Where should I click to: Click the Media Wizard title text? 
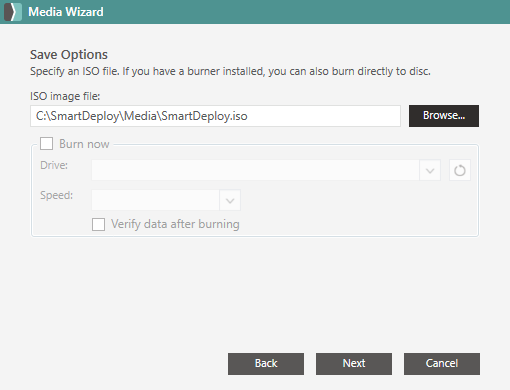(x=66, y=12)
